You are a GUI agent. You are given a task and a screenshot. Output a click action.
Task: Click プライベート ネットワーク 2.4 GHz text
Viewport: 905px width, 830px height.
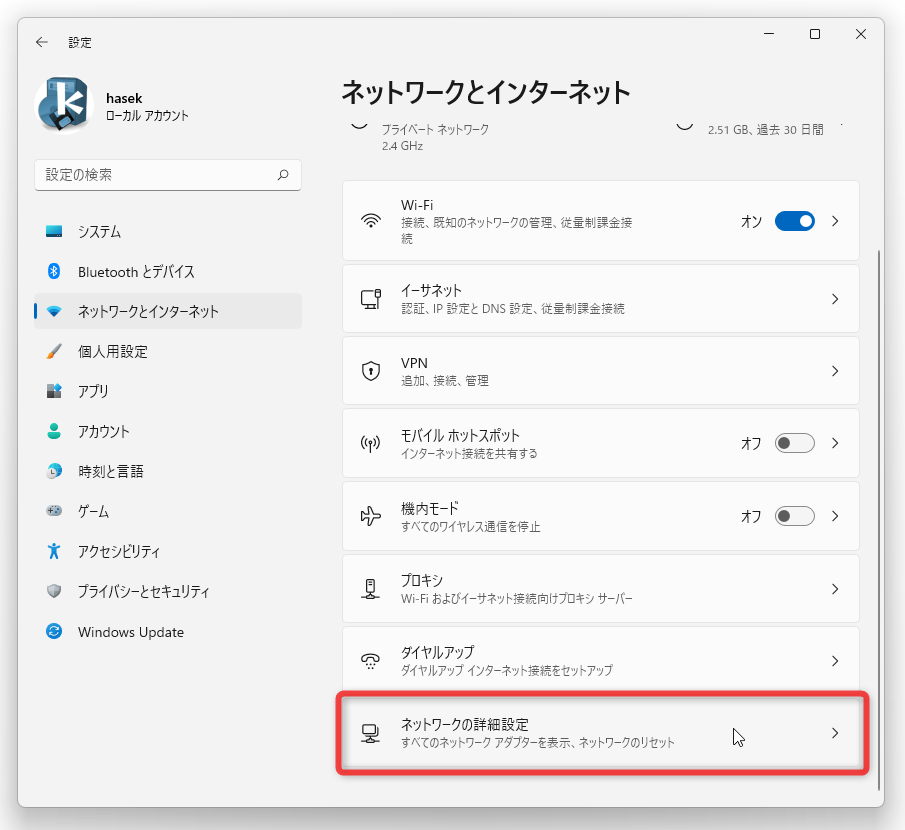coord(435,137)
